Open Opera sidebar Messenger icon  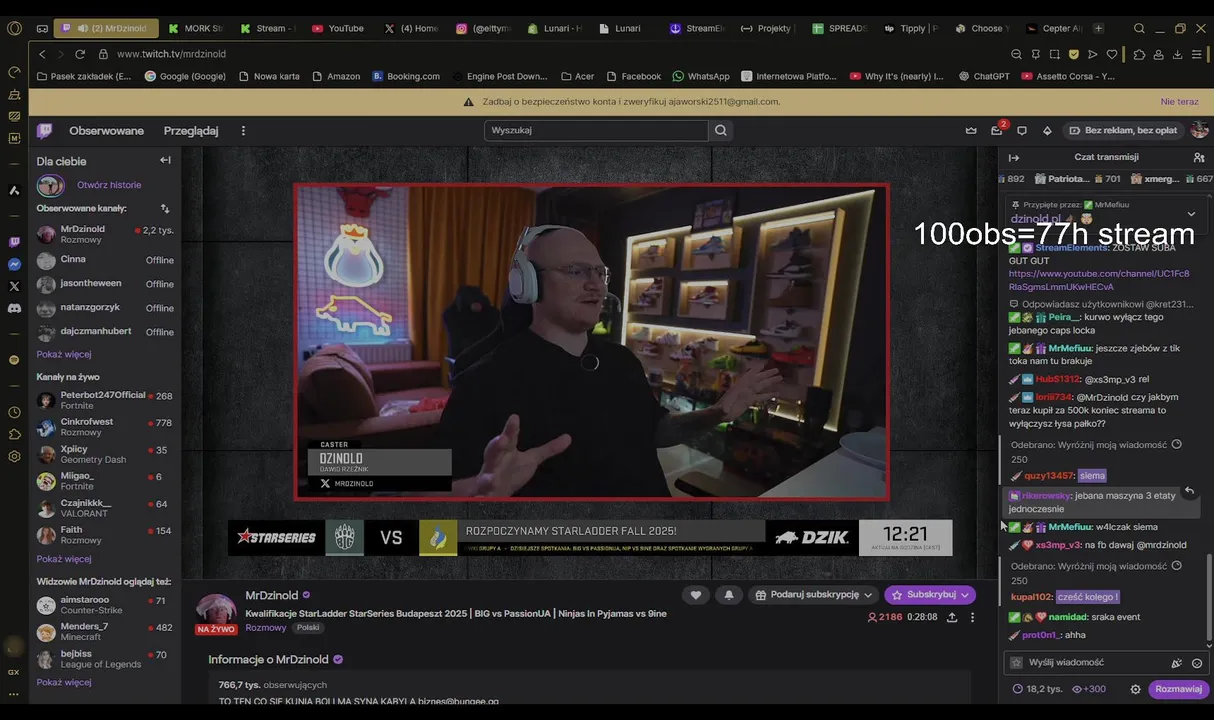pos(14,264)
